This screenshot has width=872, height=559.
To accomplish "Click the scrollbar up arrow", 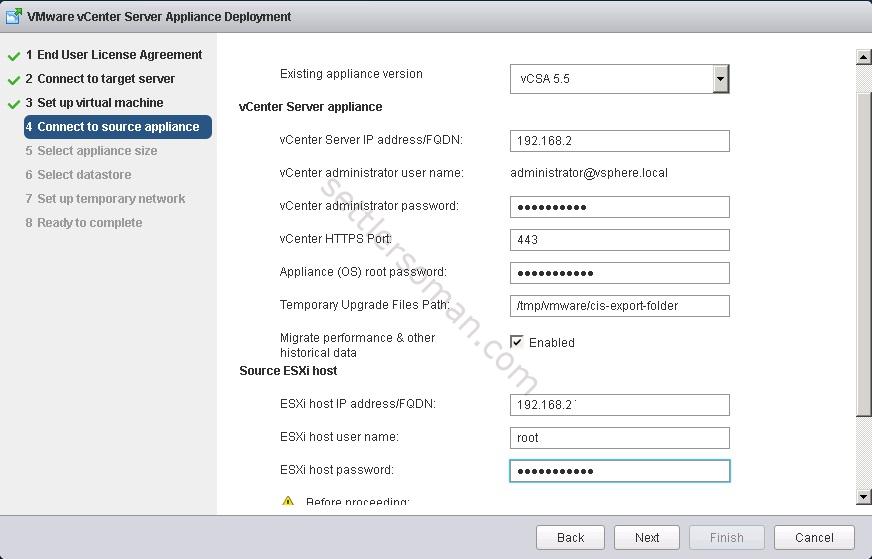I will 863,56.
